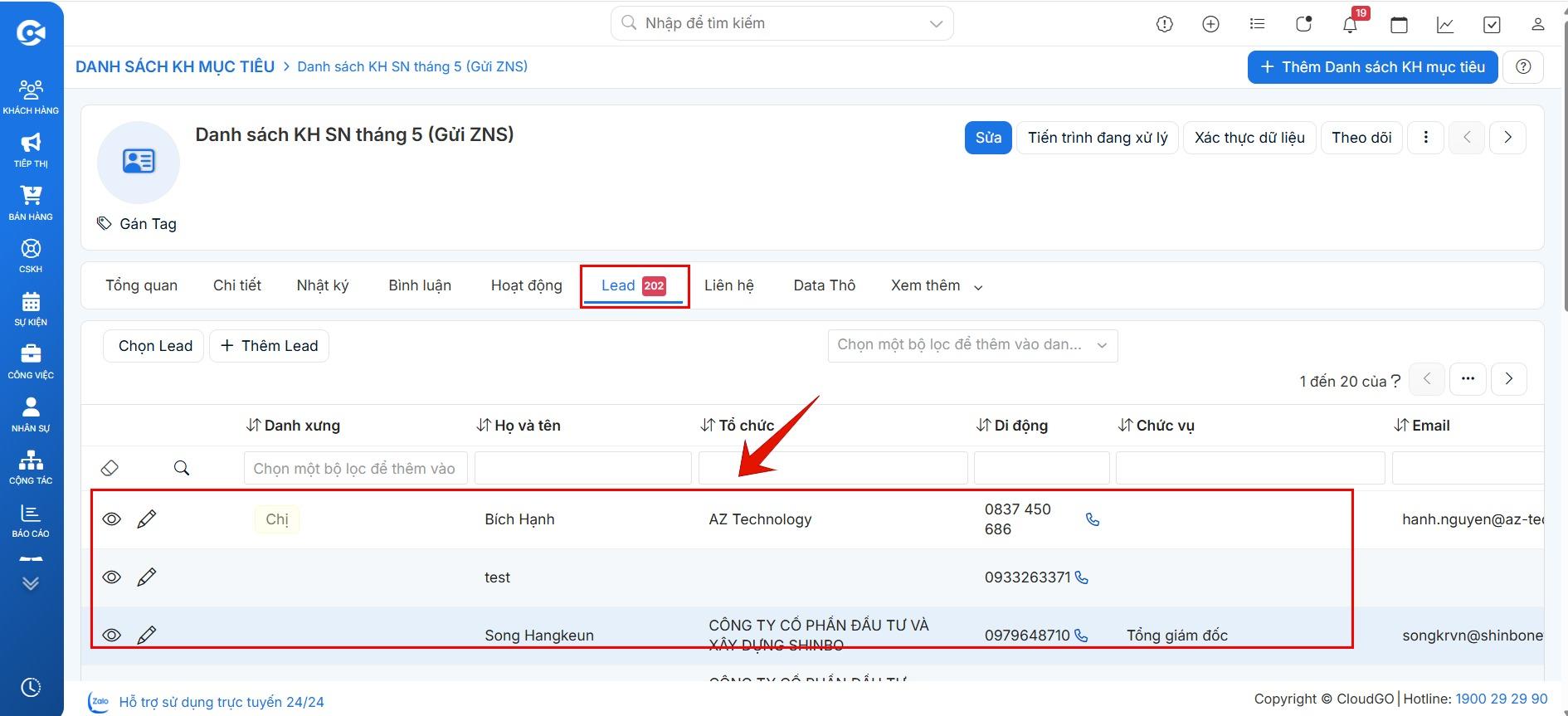
Task: Sort by Tổ chức column
Action: pyautogui.click(x=737, y=426)
